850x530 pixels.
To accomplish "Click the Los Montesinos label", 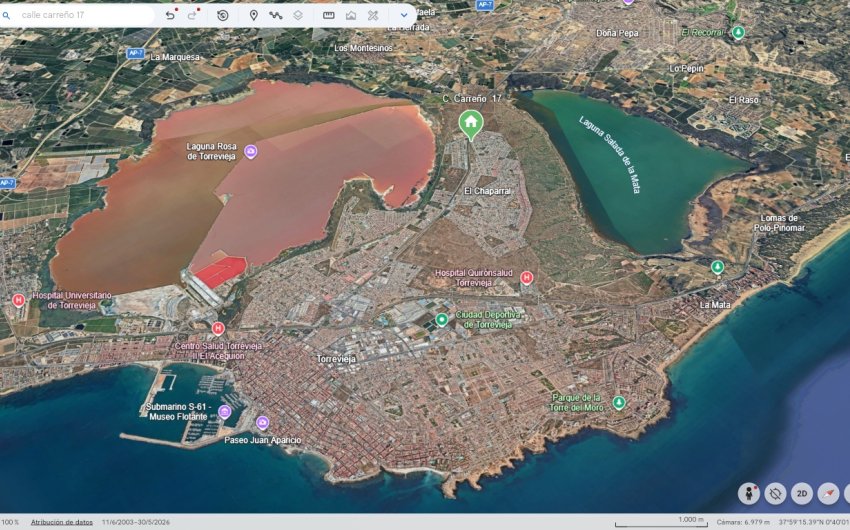I will tap(363, 48).
